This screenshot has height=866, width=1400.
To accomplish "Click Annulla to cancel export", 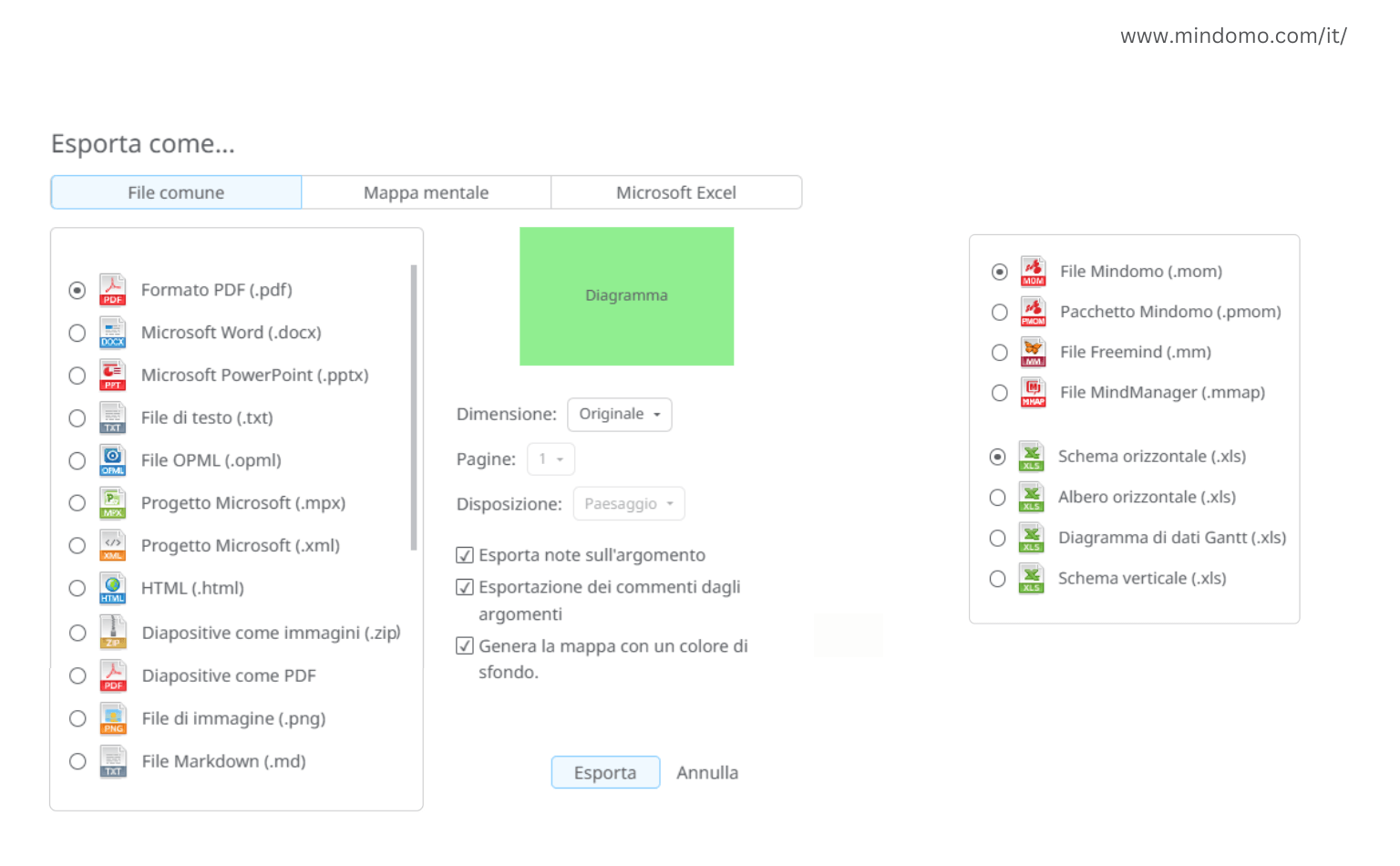I will [x=706, y=773].
